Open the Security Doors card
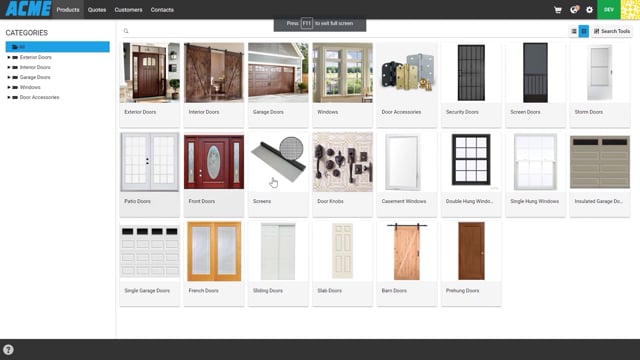The width and height of the screenshot is (640, 360). coord(471,85)
